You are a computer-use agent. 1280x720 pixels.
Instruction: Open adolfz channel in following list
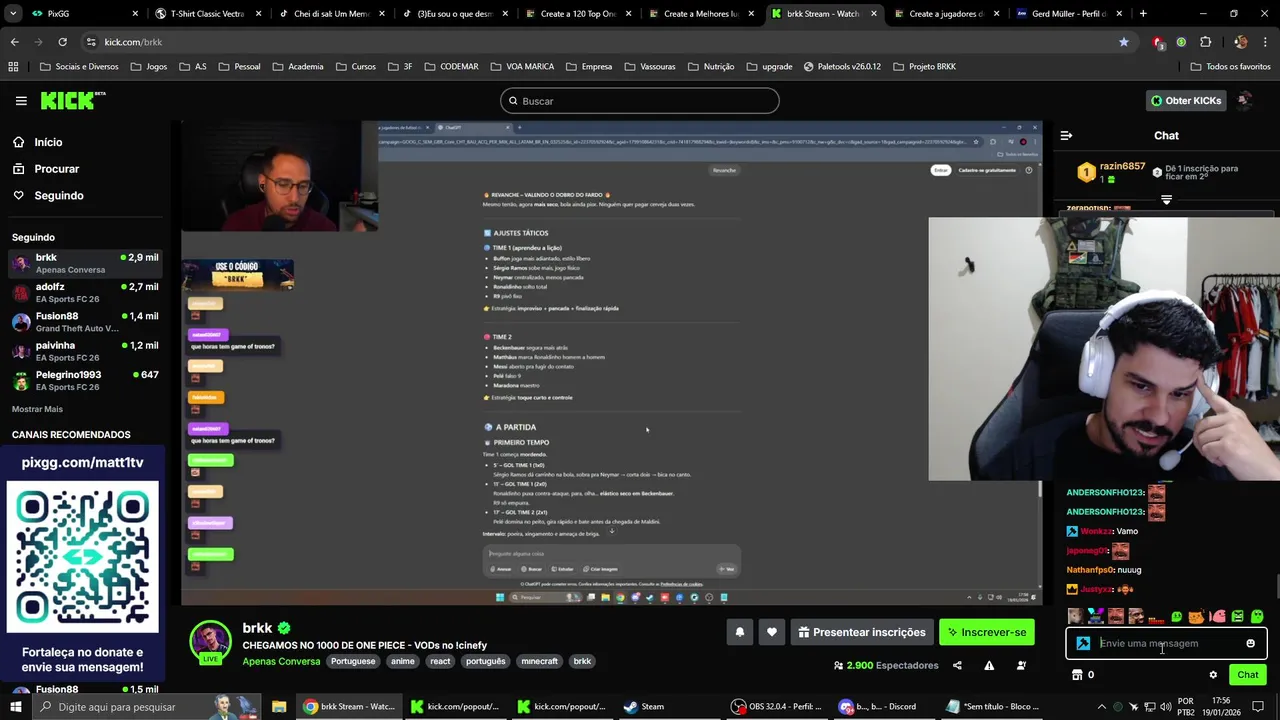coord(85,293)
